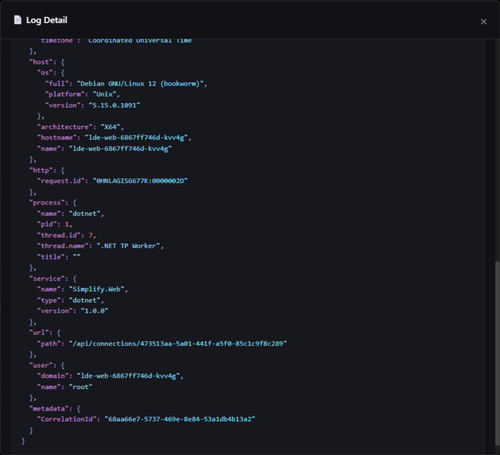Click the "process" JSON key
500x455 pixels.
coord(47,203)
